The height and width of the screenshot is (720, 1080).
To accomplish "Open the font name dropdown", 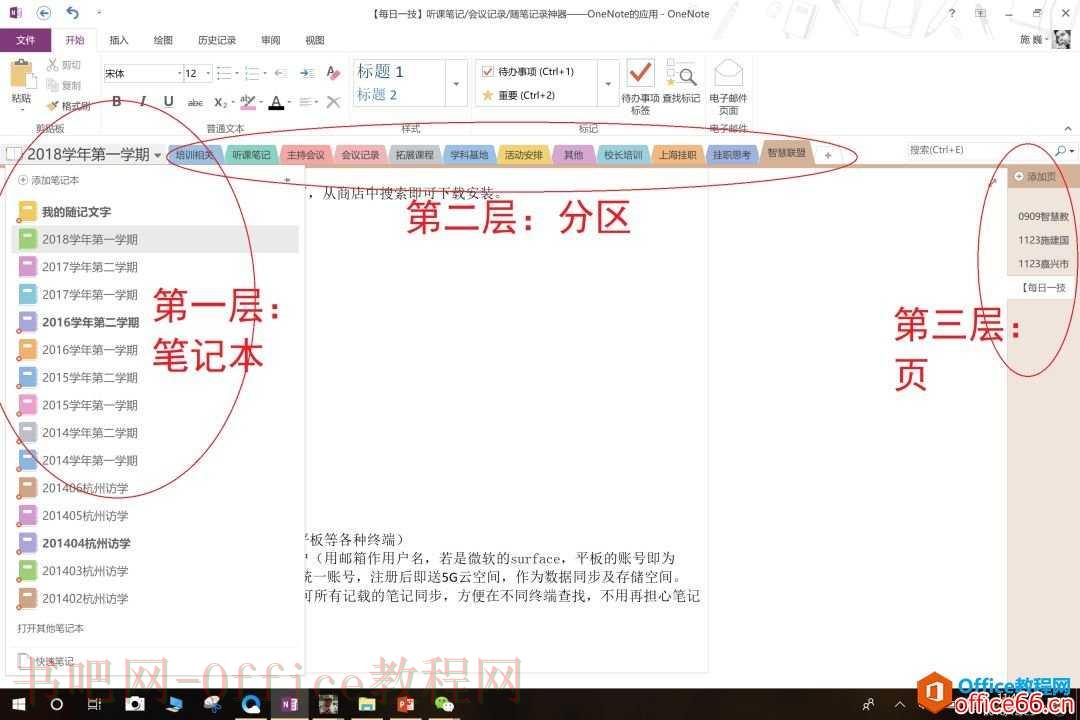I will coord(180,73).
